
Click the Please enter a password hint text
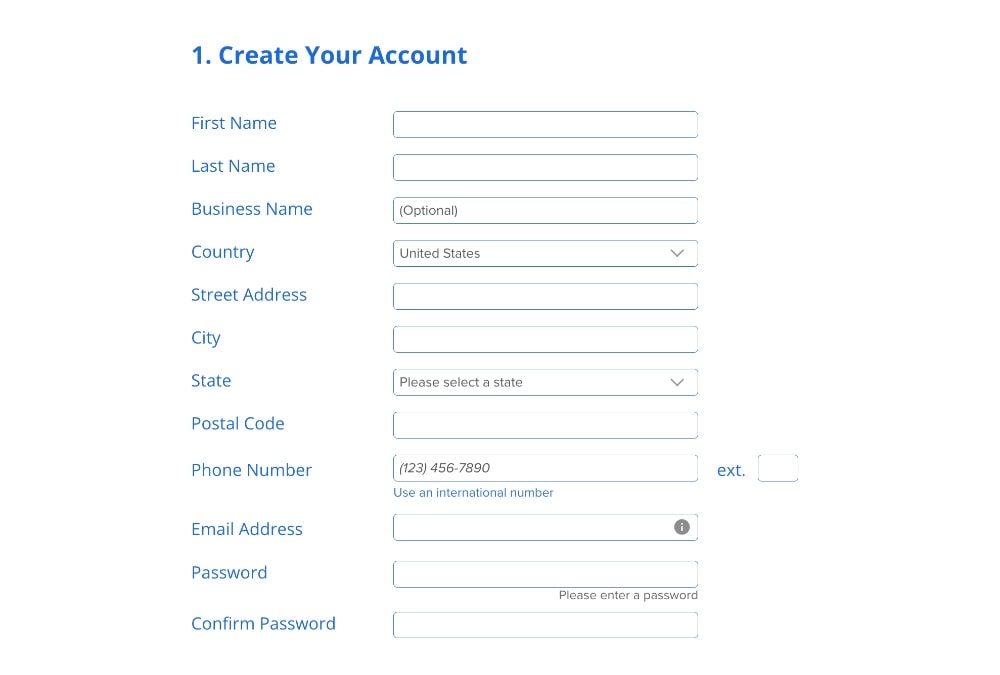(x=627, y=595)
